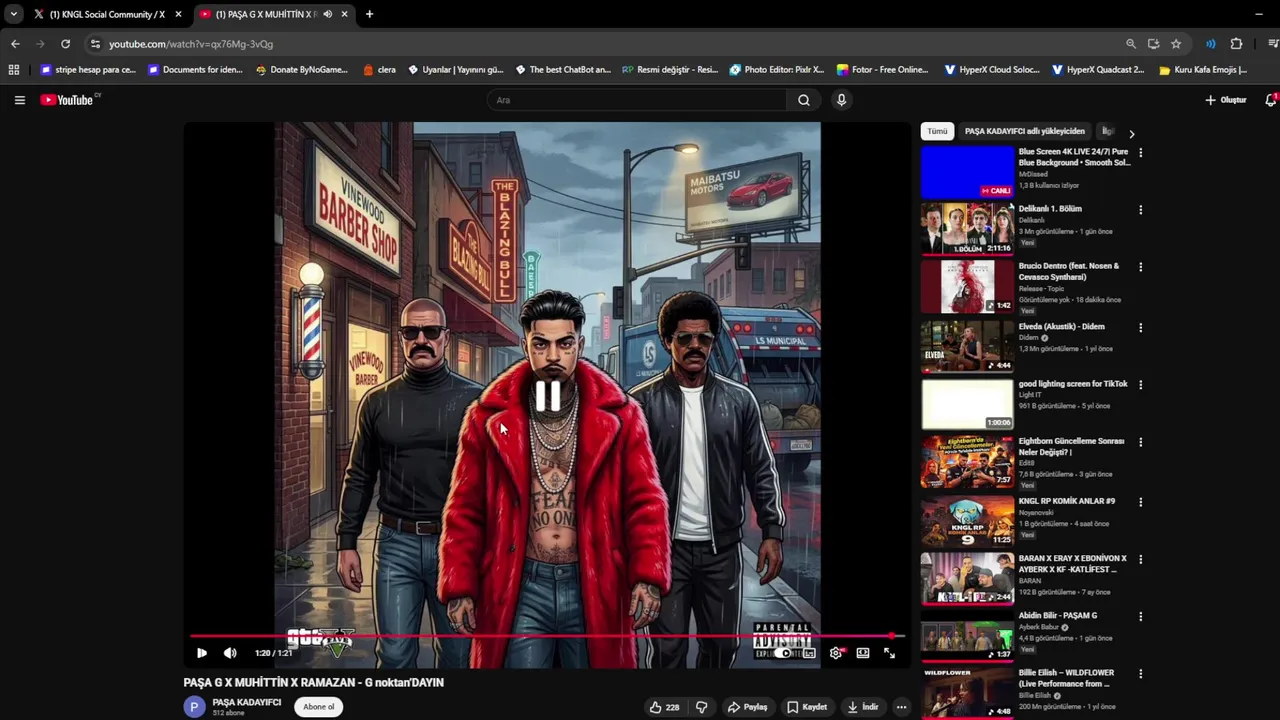Image resolution: width=1280 pixels, height=720 pixels.
Task: Open the clera bookmark
Action: 379,70
